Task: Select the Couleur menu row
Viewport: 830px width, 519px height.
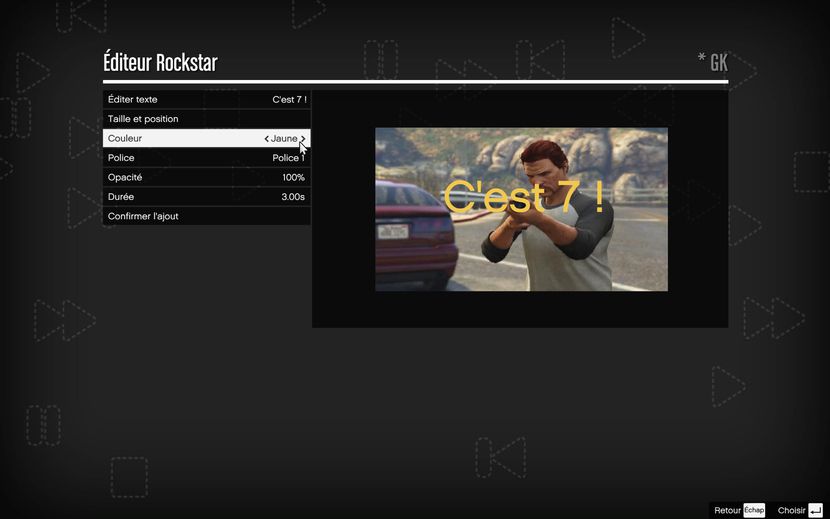Action: click(x=206, y=138)
